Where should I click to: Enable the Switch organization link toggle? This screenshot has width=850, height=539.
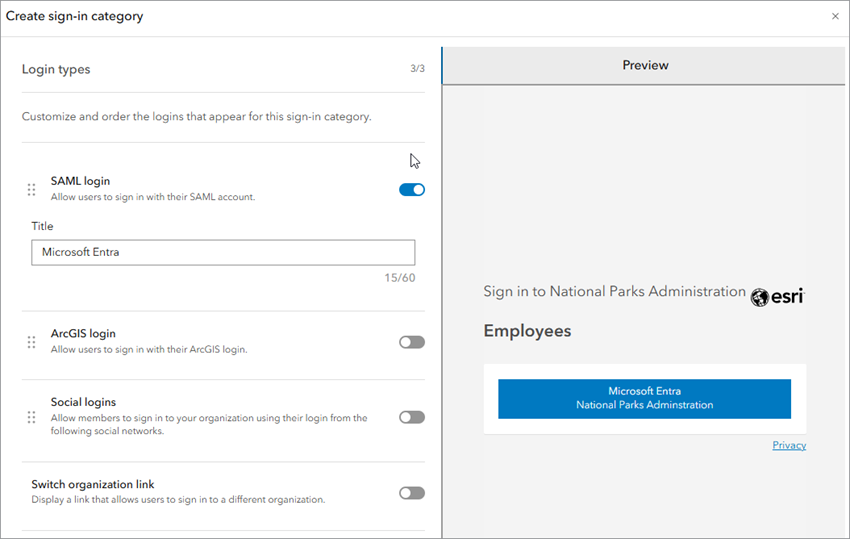[x=412, y=493]
